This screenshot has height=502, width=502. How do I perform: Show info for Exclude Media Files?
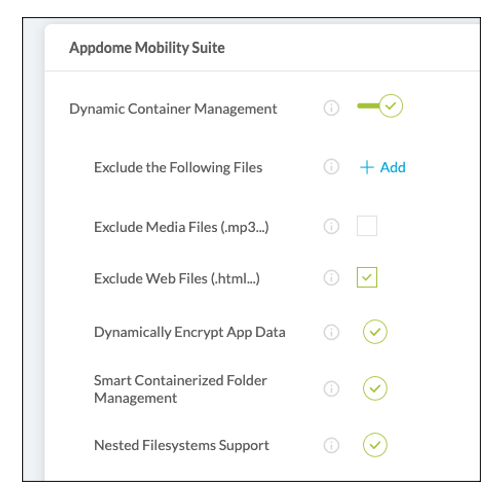pos(331,226)
